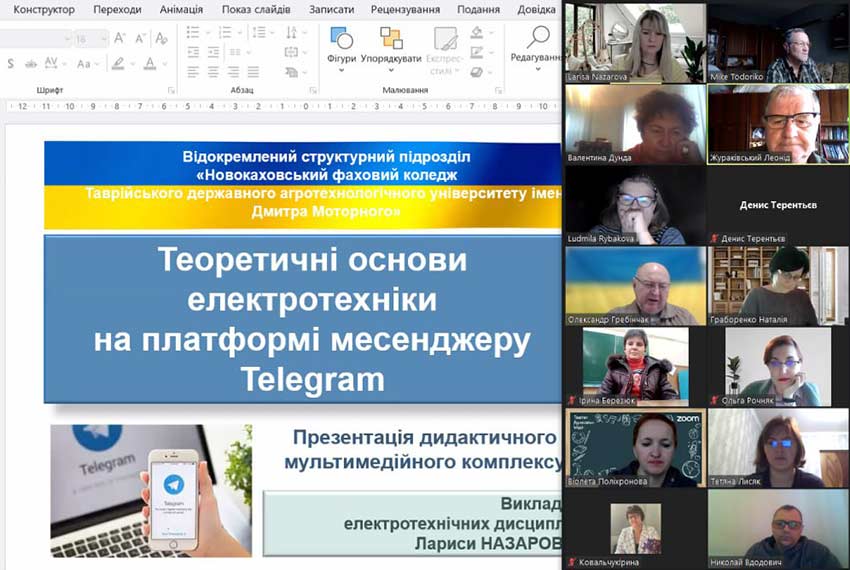Viewport: 850px width, 570px height.
Task: Apply the red font color swatch
Action: 150,63
